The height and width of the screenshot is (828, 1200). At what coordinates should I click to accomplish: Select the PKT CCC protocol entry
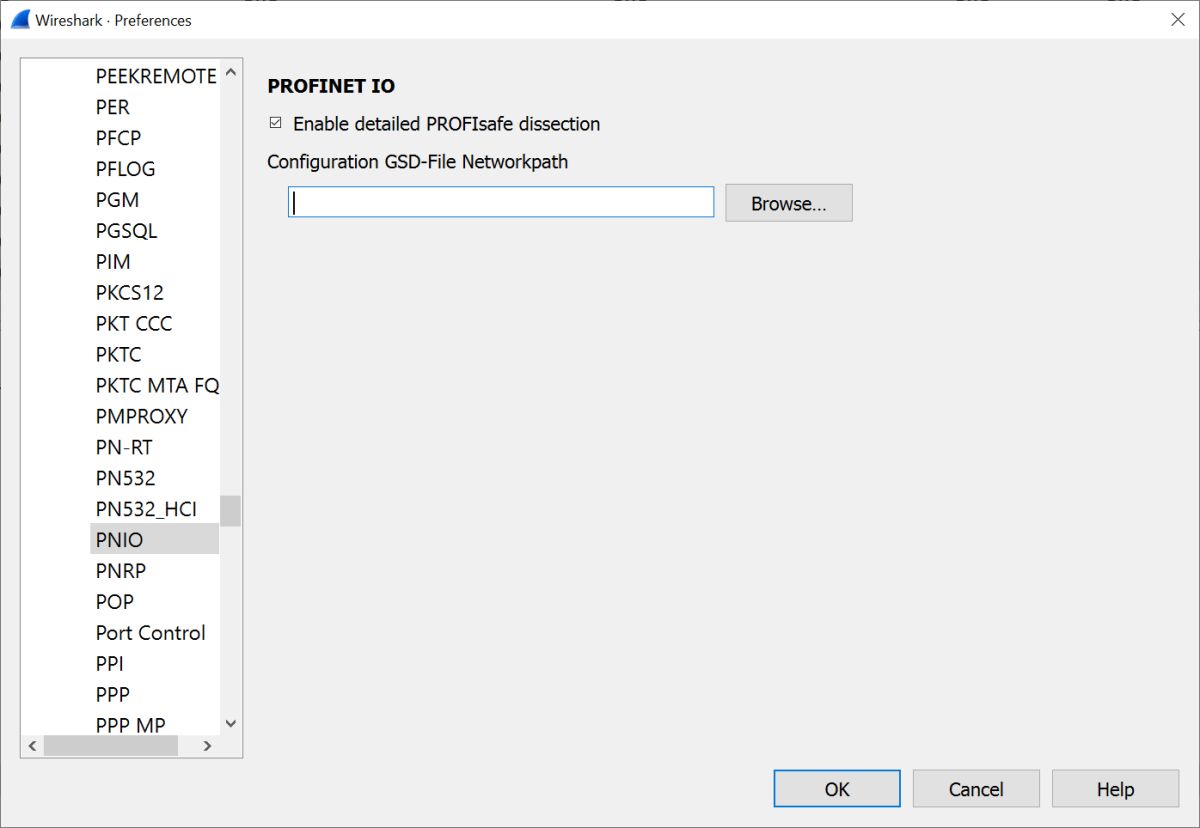click(134, 324)
